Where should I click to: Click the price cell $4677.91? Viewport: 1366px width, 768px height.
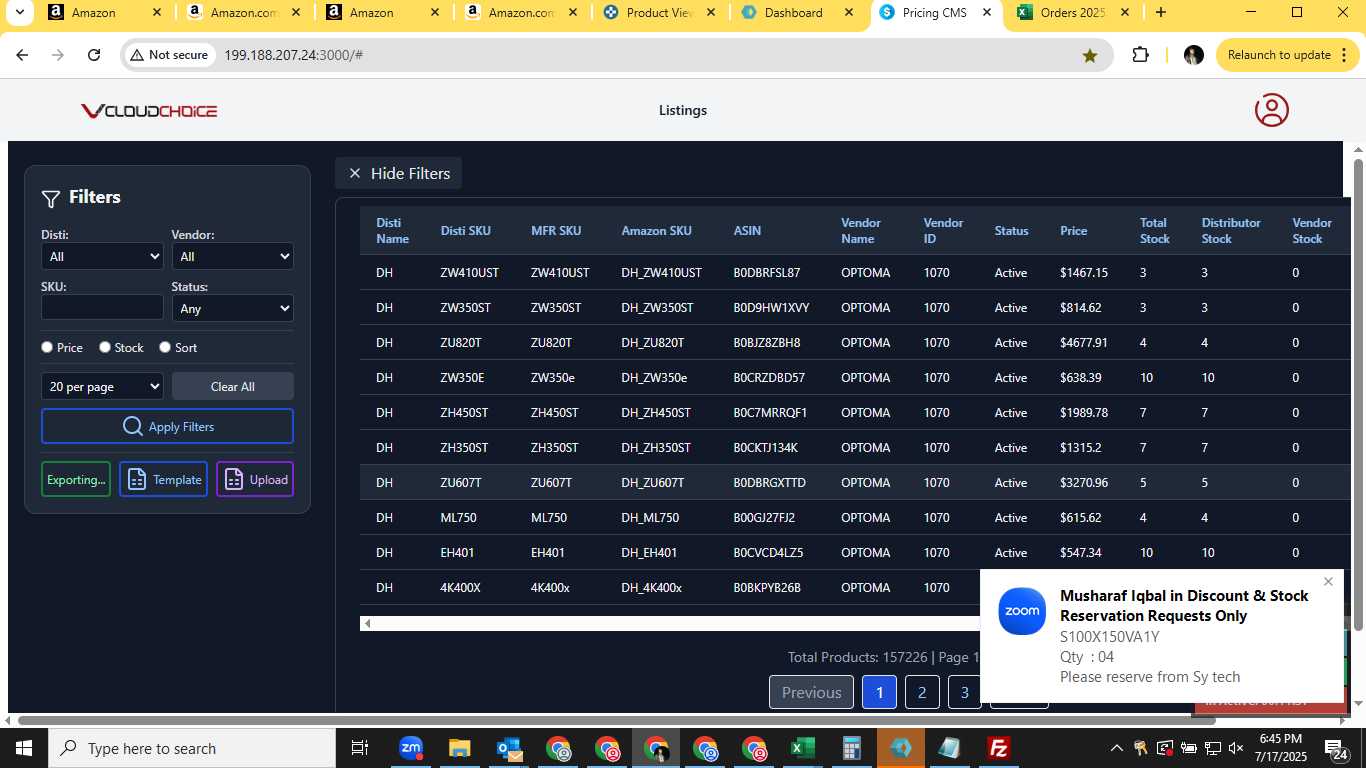[x=1084, y=342]
